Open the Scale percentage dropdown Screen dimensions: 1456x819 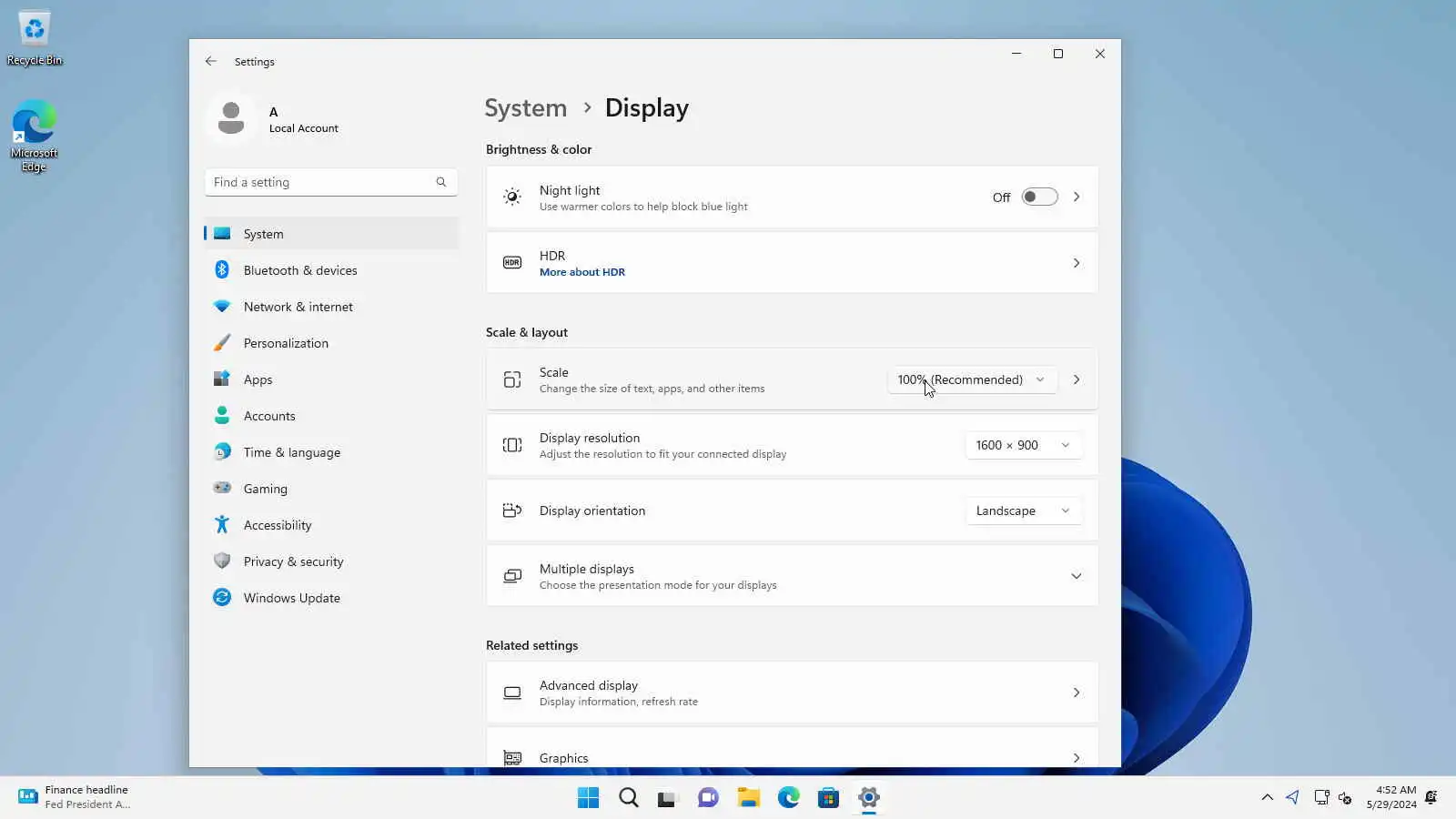972,379
